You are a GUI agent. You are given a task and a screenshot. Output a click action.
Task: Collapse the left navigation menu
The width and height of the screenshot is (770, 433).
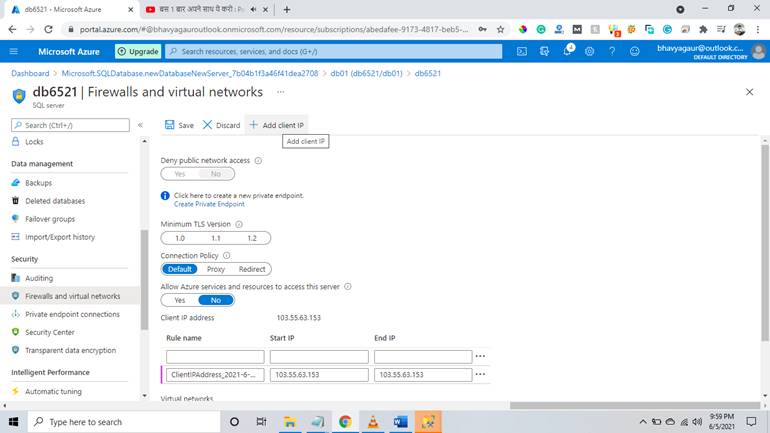click(140, 125)
